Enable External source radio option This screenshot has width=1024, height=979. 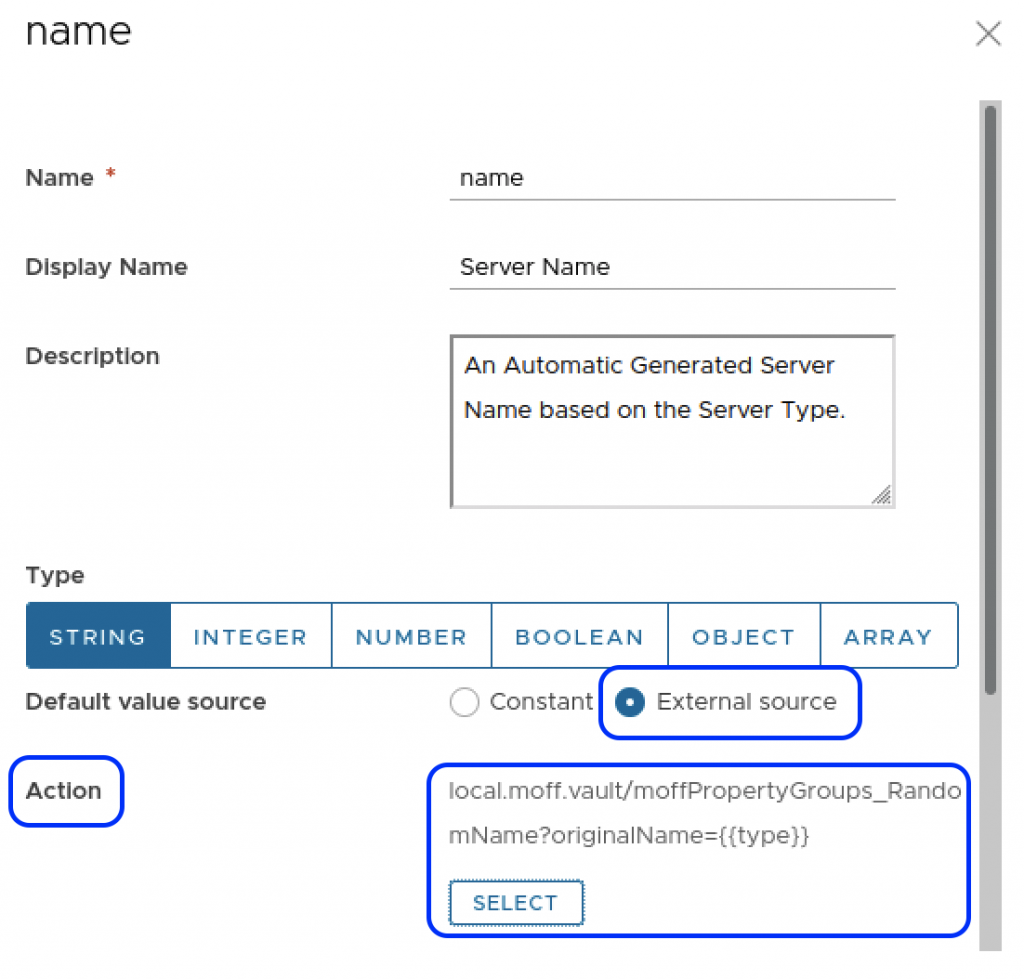coord(630,703)
